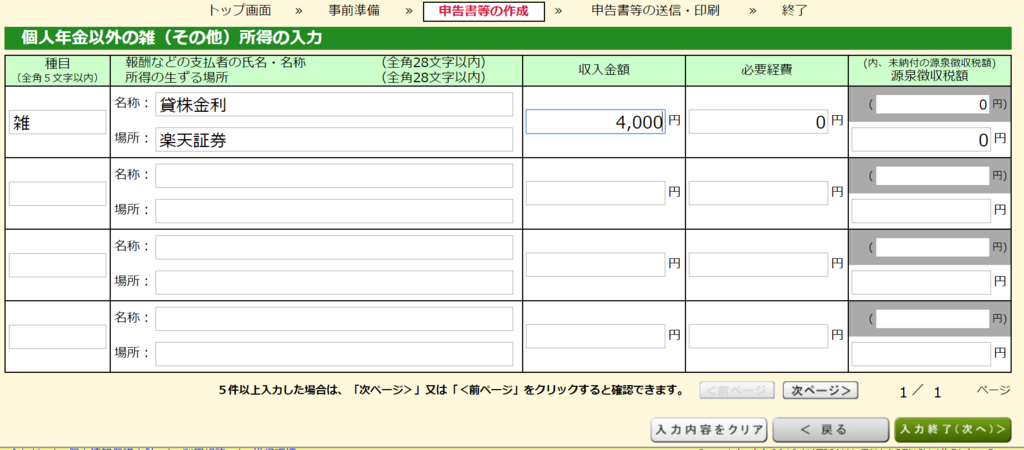Image resolution: width=1024 pixels, height=450 pixels.
Task: Click second row gray unpaid tax field
Action: coord(933,176)
